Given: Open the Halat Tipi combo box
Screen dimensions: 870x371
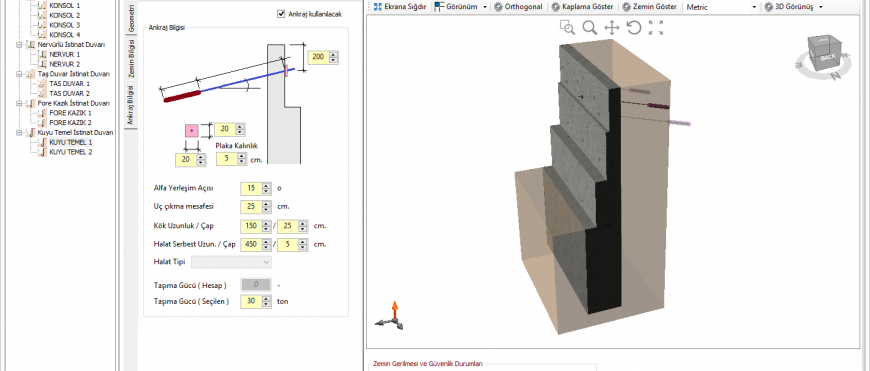Looking at the screenshot, I should click(231, 262).
